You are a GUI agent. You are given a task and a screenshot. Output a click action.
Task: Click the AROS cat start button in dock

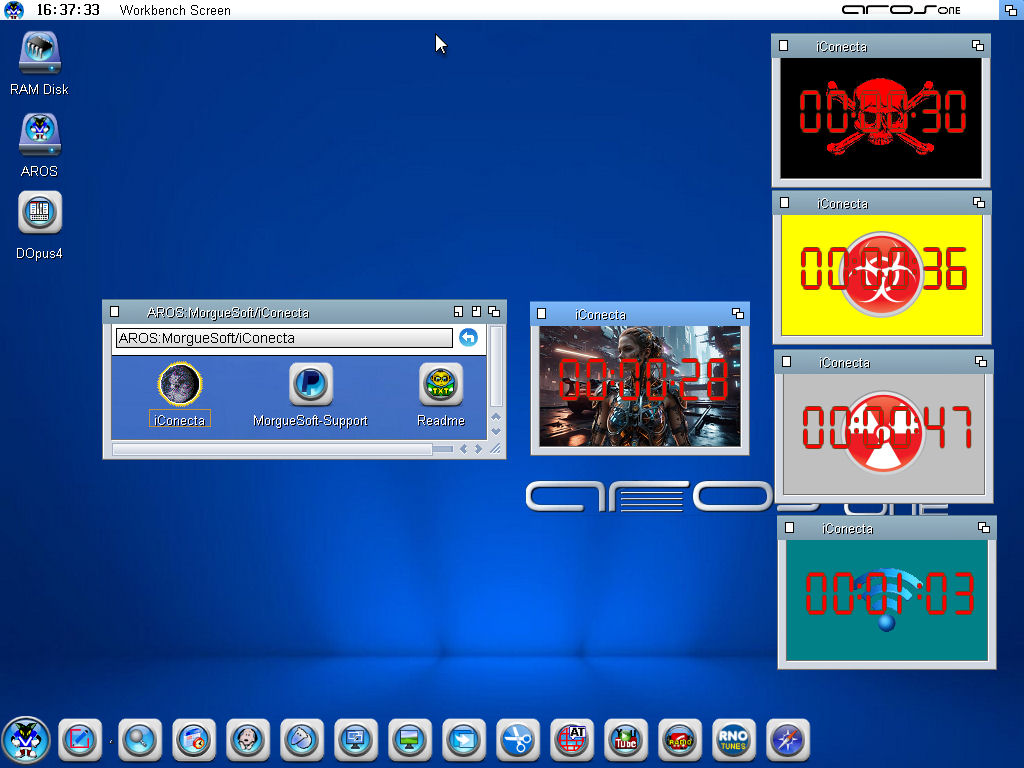click(x=26, y=740)
